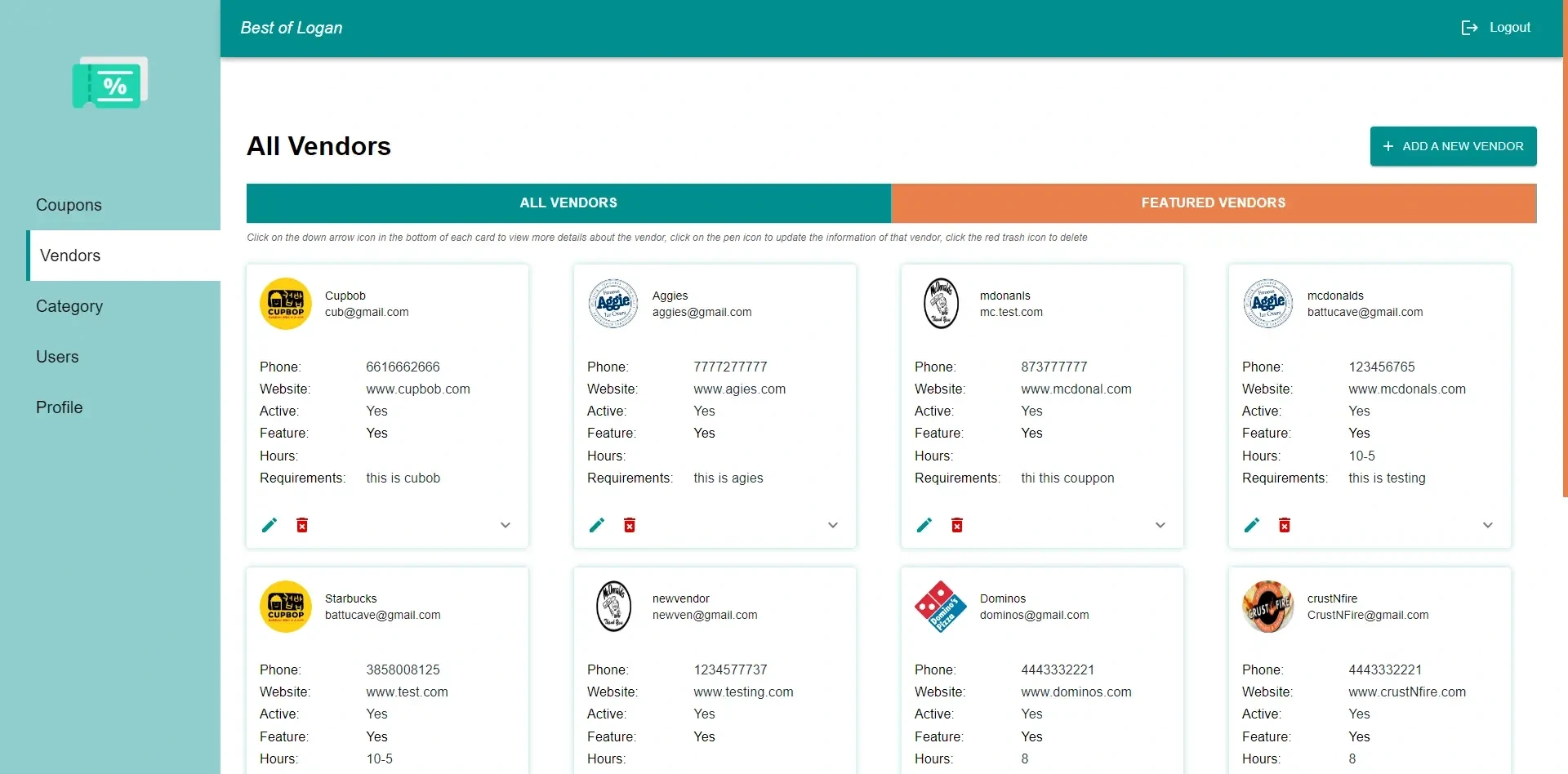
Task: Expand the mdonanls vendor card details
Action: tap(1160, 525)
